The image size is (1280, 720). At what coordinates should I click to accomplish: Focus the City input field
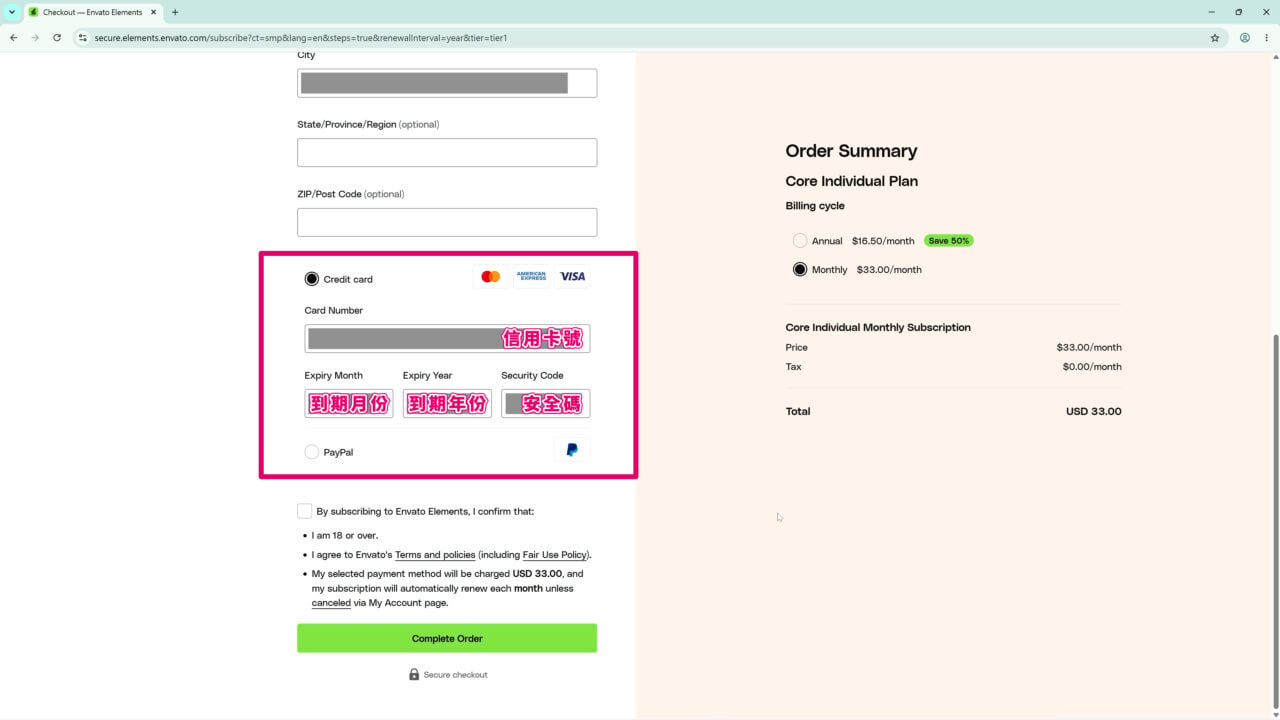click(447, 83)
